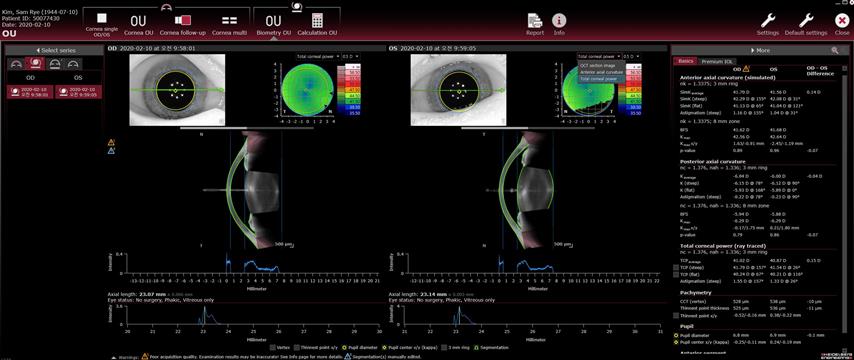Select the Biometry OU view
Viewport: 854px width, 360px height.
click(x=273, y=24)
